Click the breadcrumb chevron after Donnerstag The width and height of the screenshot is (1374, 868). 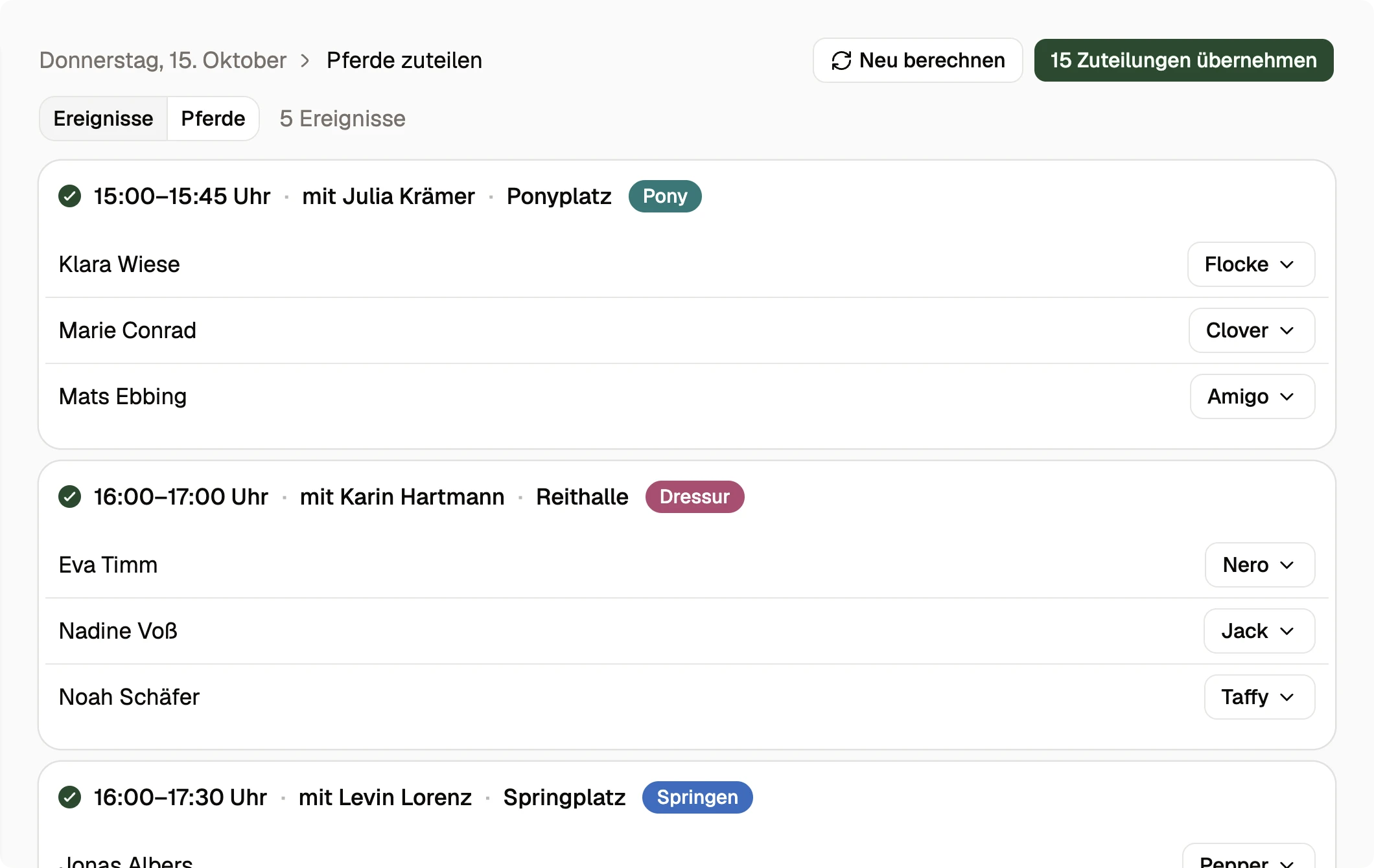tap(305, 60)
